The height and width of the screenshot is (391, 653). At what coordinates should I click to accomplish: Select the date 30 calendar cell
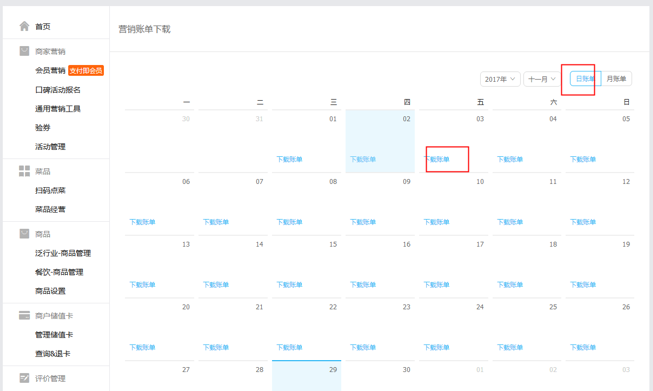click(380, 376)
